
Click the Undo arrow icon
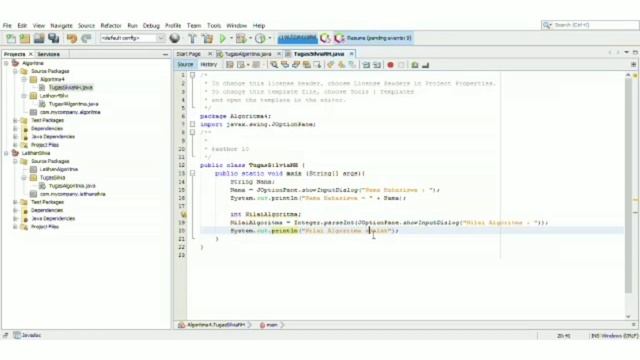tap(72, 38)
